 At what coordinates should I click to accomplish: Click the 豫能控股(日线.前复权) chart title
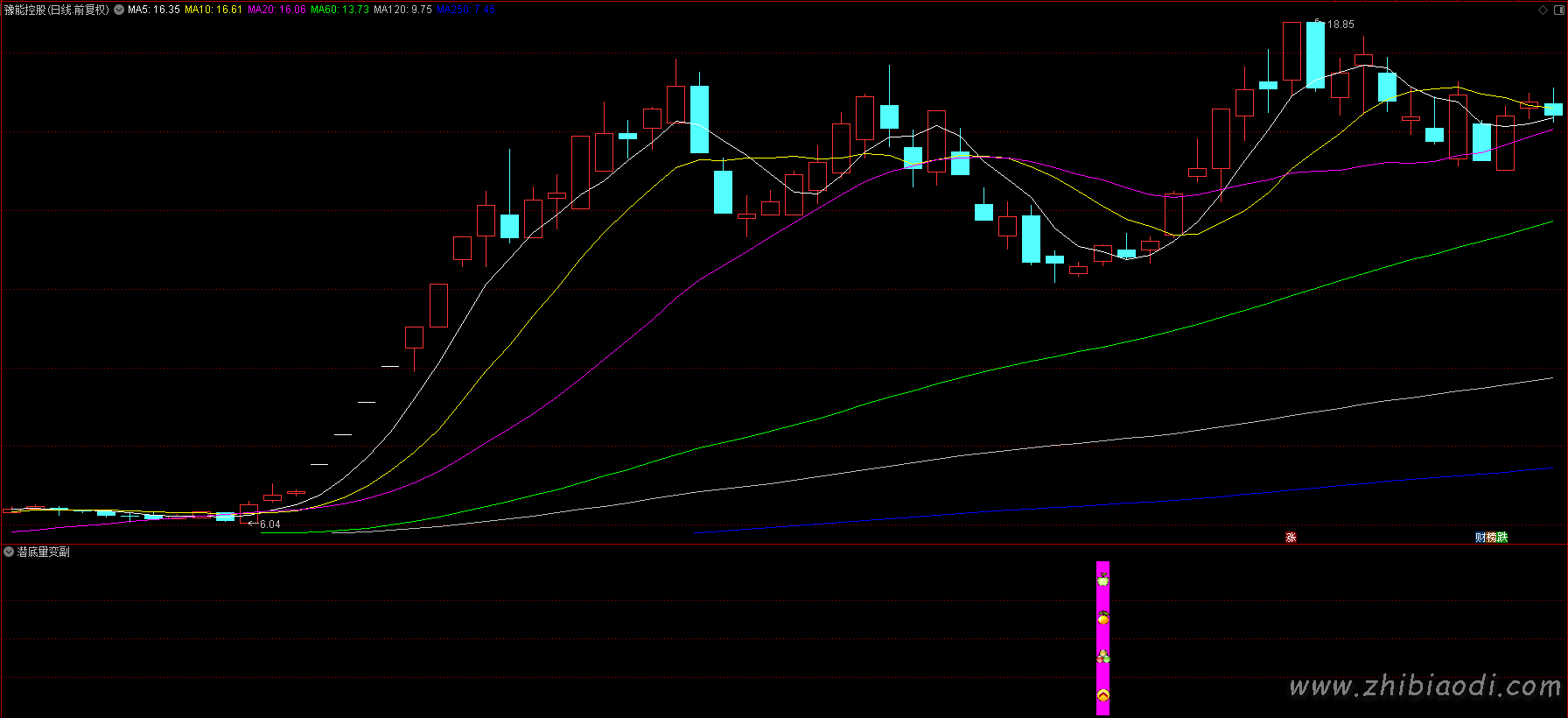pyautogui.click(x=57, y=10)
